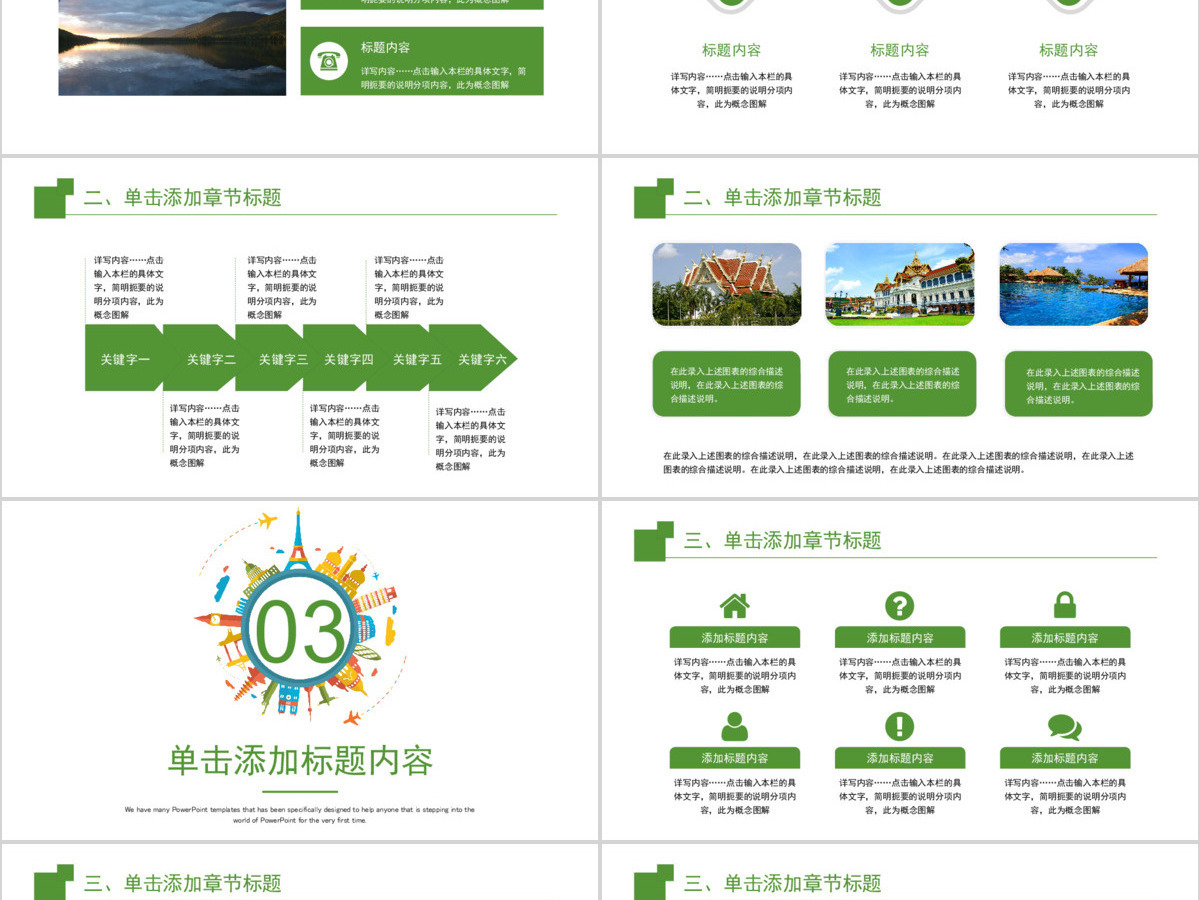Select the description text below 关键字二

205,436
